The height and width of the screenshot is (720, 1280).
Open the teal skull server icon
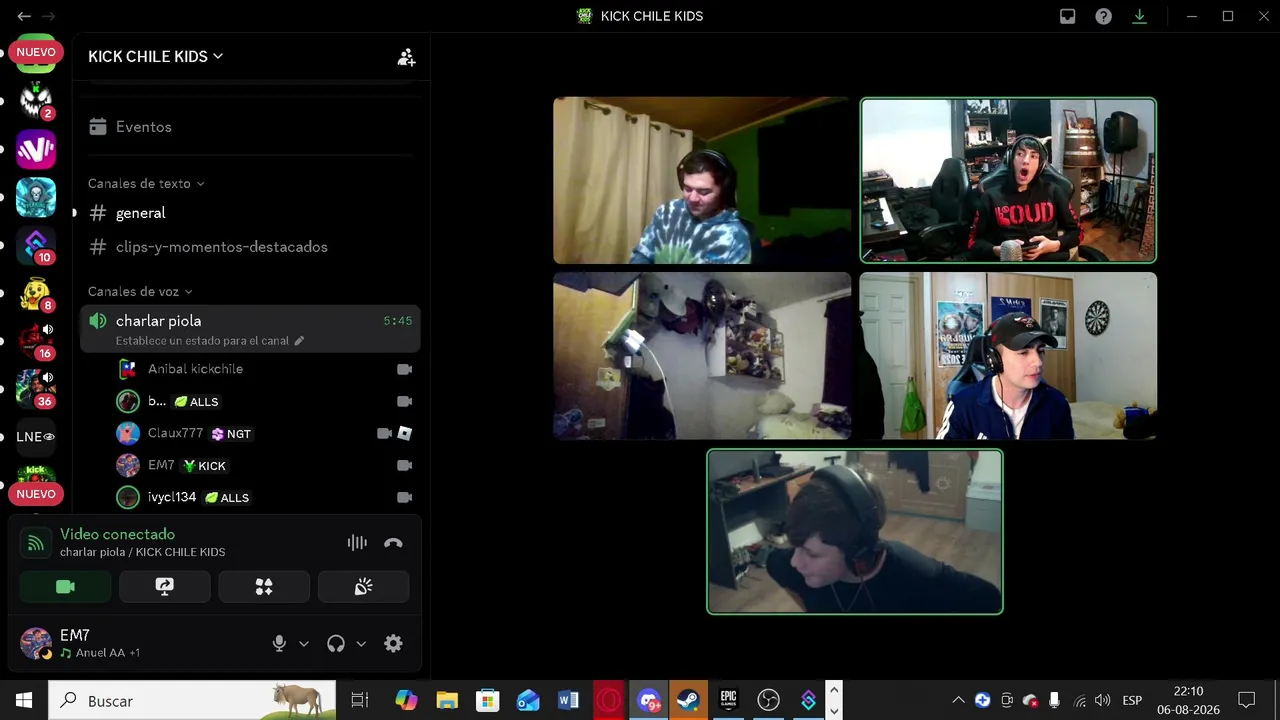(36, 197)
